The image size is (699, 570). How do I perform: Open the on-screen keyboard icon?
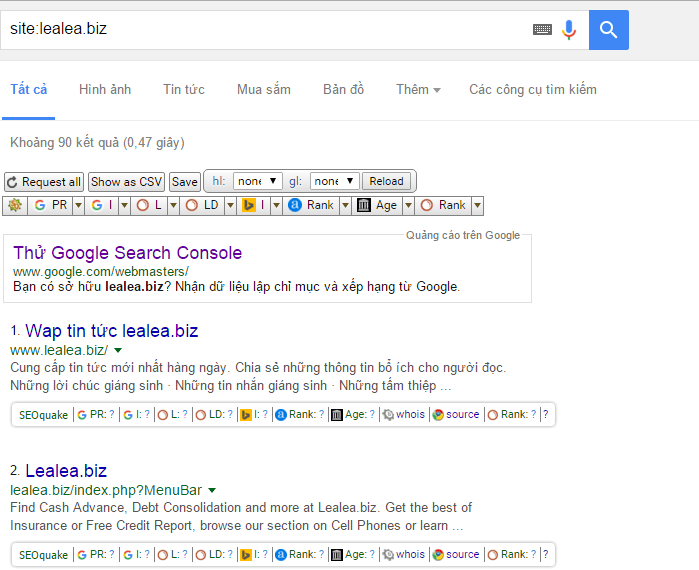[543, 30]
